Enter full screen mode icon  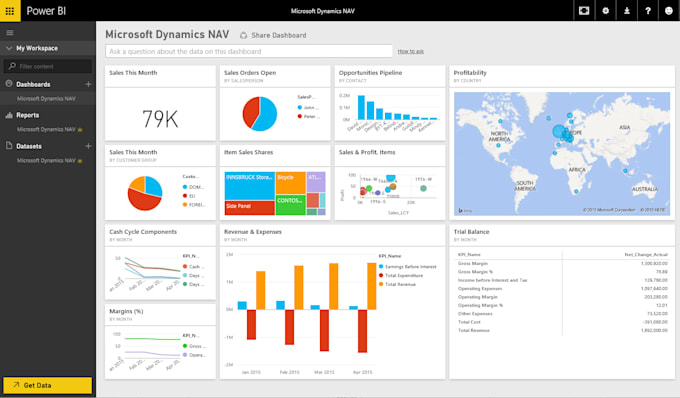pos(584,10)
